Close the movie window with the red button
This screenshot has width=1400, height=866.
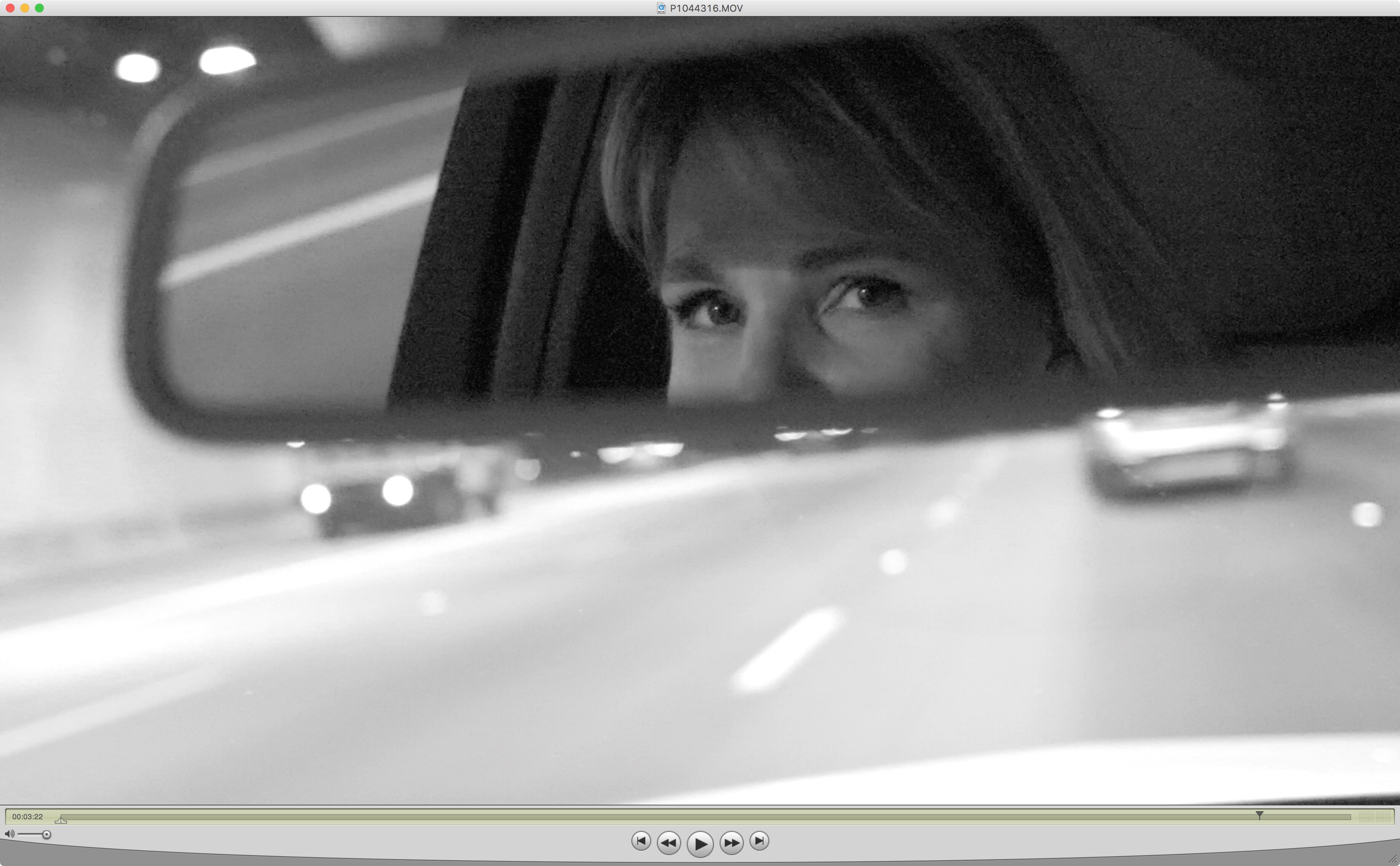(10, 8)
